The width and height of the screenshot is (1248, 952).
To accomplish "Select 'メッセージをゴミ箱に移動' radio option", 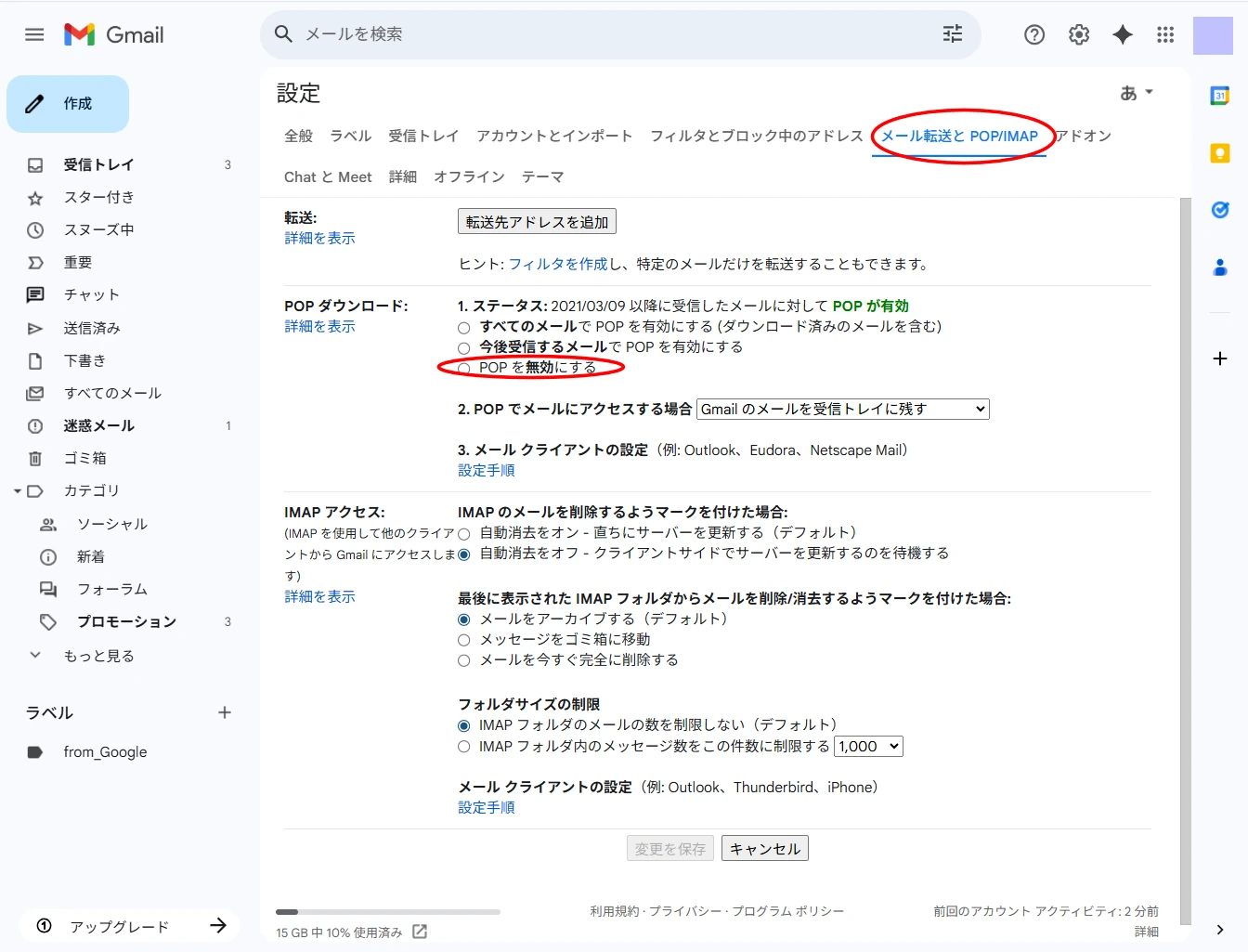I will click(464, 640).
